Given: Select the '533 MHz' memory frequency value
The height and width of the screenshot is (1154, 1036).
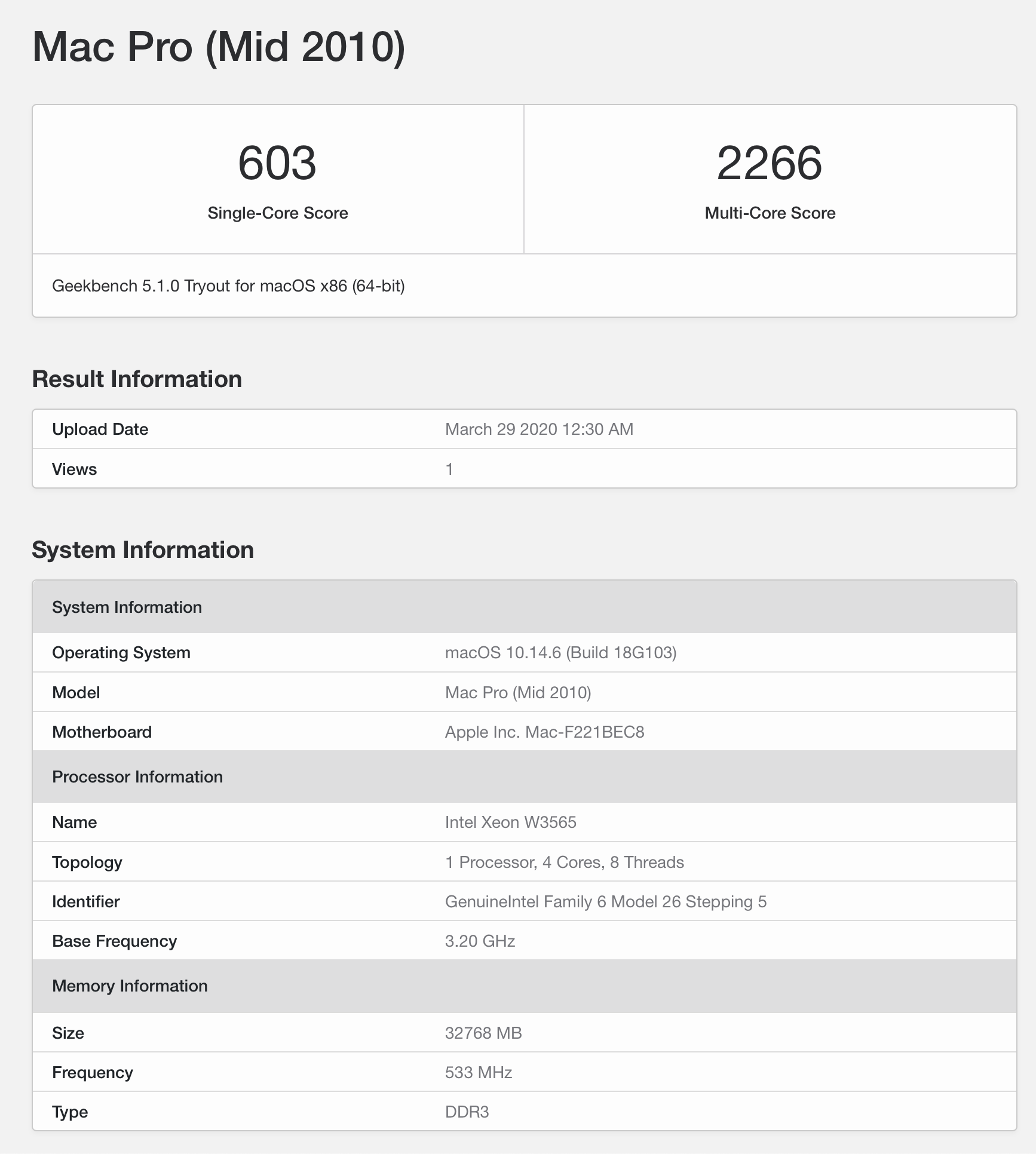Looking at the screenshot, I should [x=479, y=1073].
